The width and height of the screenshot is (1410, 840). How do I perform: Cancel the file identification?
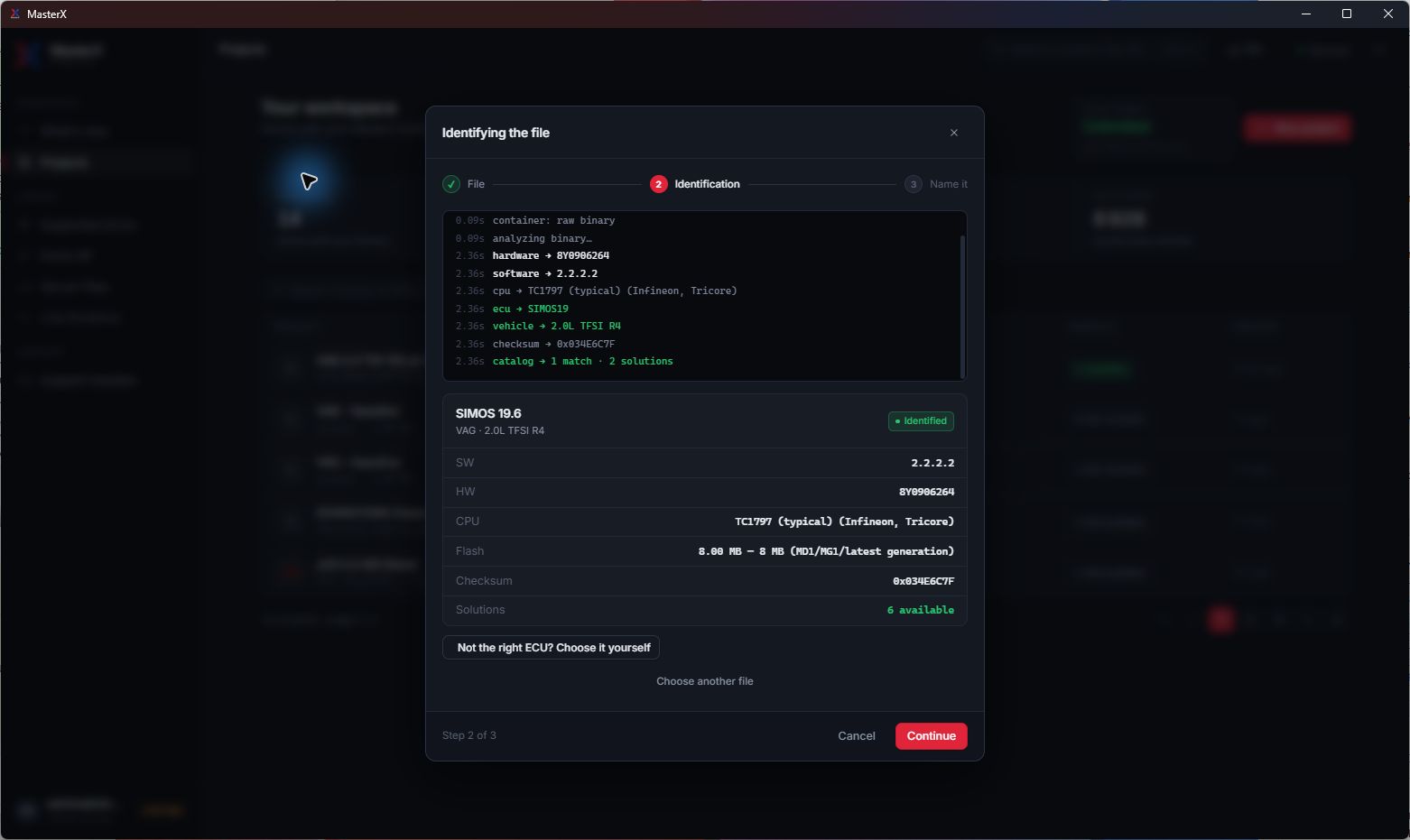pyautogui.click(x=857, y=736)
